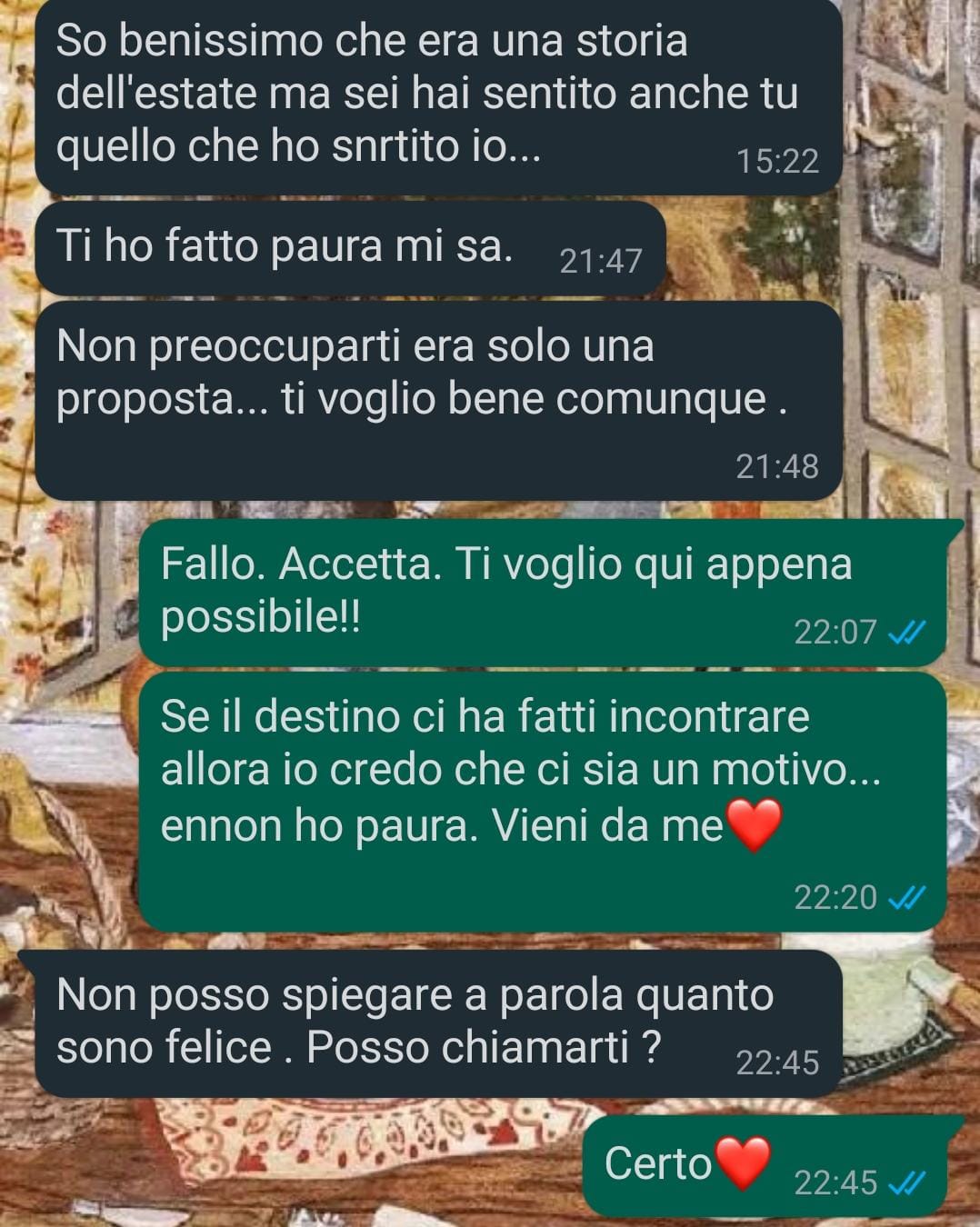Tap the 'Non preoccuparti era solo una proposta' bubble
Viewport: 980px width, 1227px height.
(x=438, y=401)
